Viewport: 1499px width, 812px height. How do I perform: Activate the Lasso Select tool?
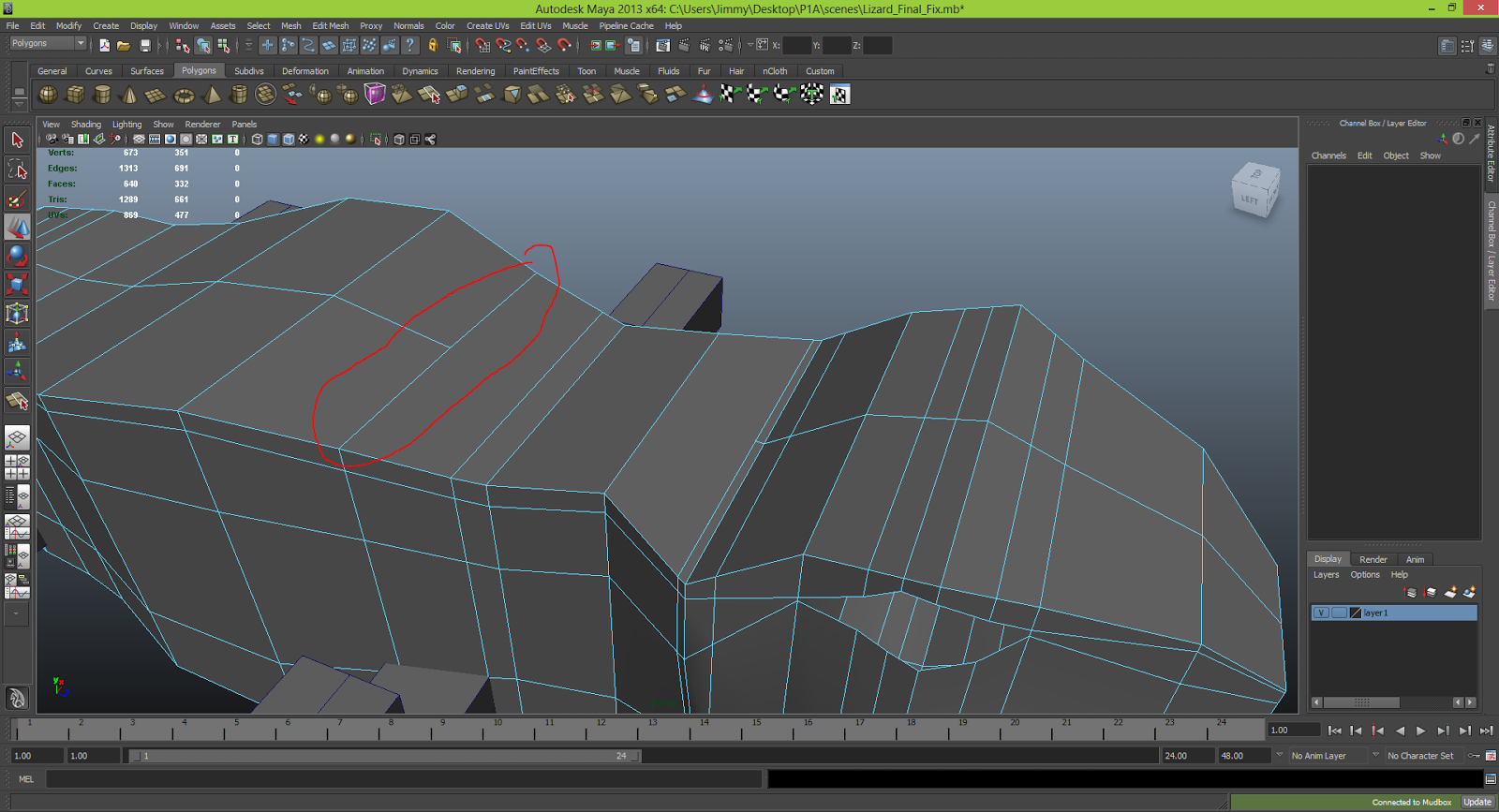[17, 170]
